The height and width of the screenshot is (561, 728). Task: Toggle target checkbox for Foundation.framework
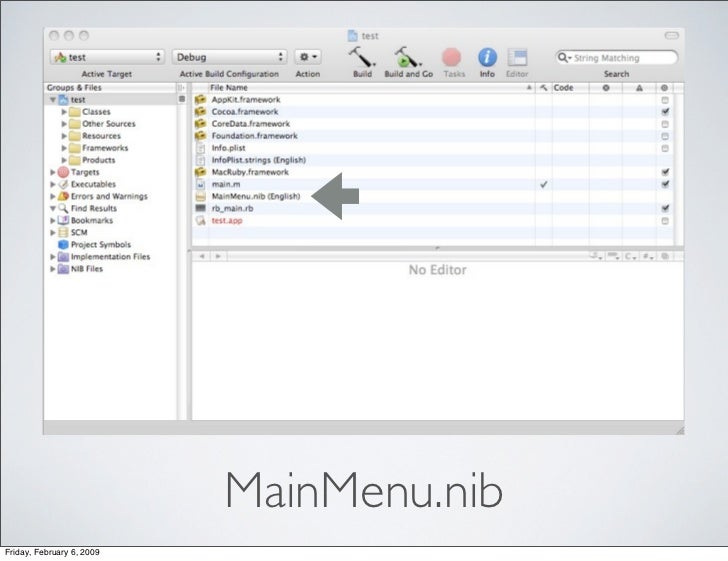point(665,136)
